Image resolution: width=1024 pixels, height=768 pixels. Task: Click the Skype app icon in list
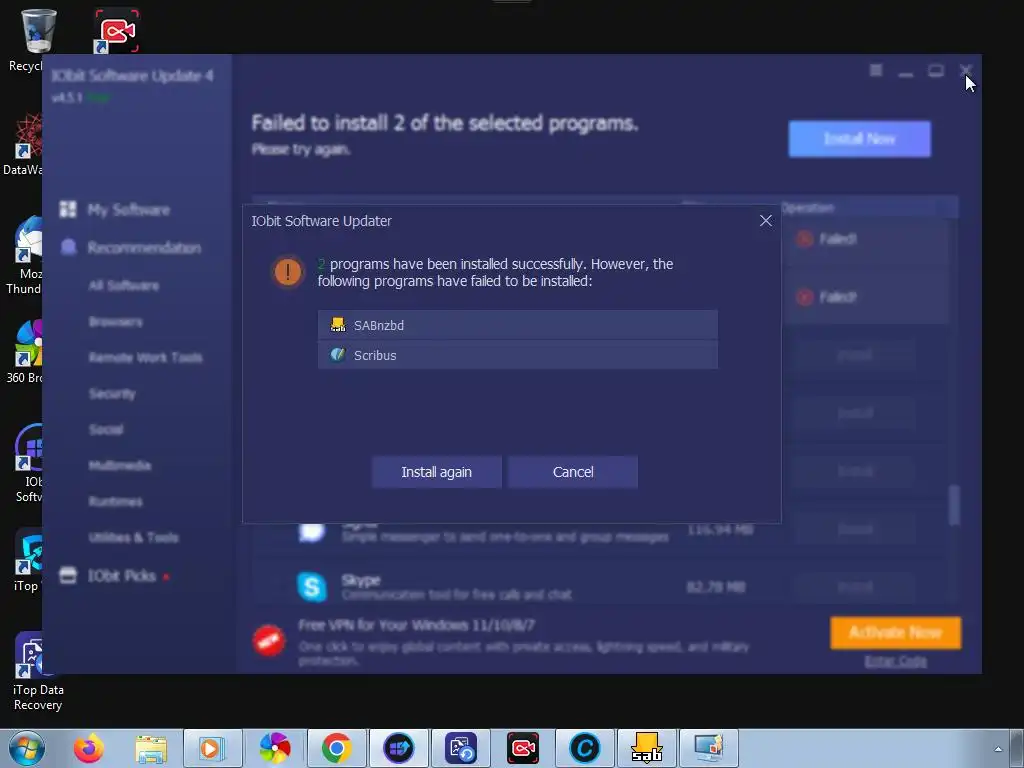[x=312, y=586]
